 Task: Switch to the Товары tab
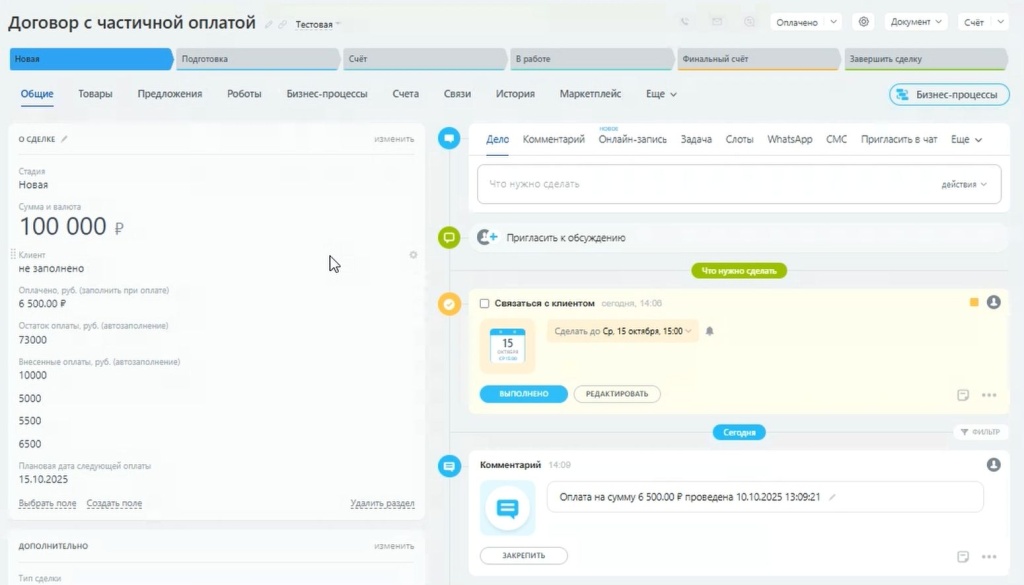point(95,94)
